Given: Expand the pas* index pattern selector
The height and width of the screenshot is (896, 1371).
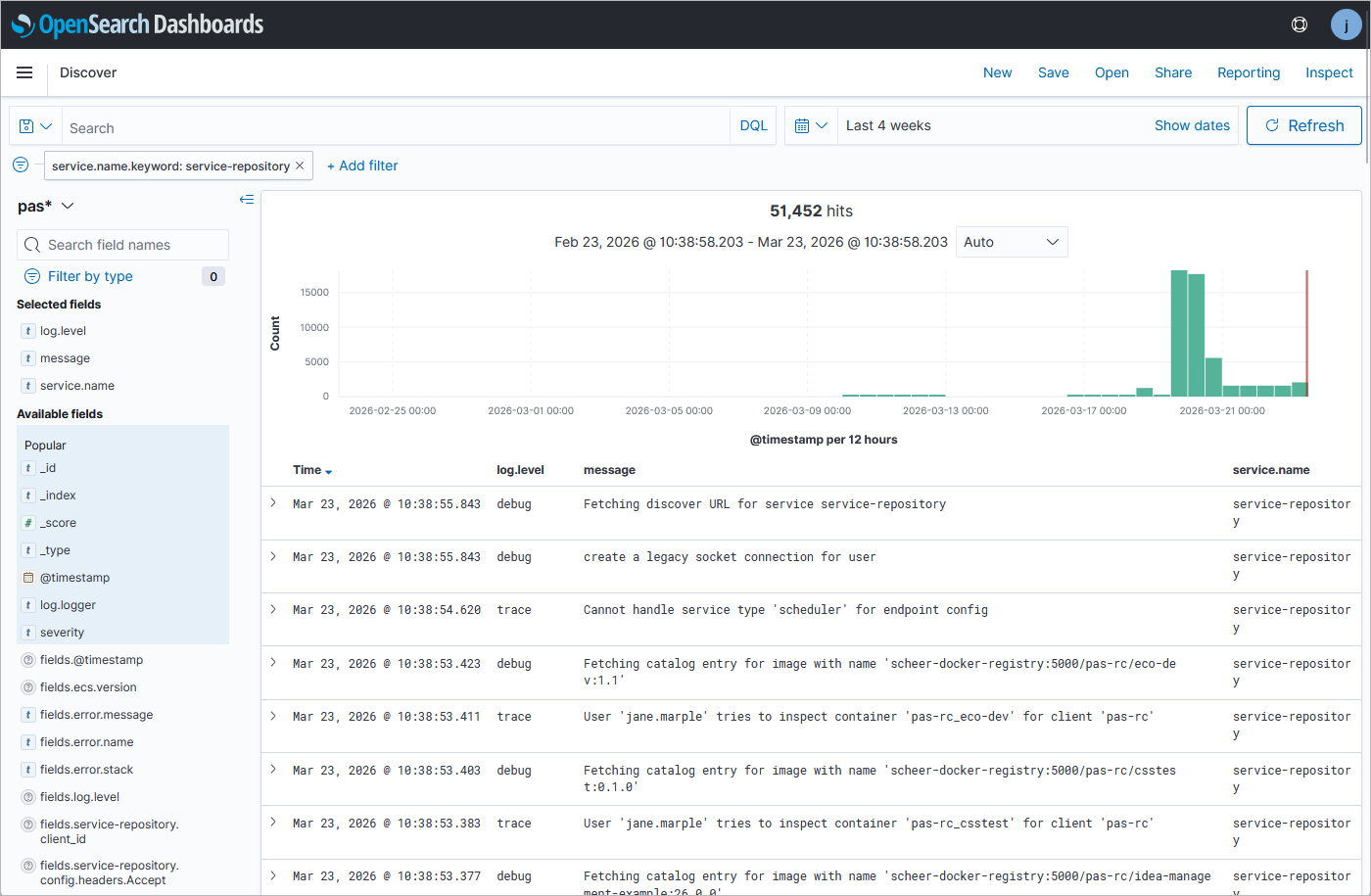Looking at the screenshot, I should (x=46, y=206).
